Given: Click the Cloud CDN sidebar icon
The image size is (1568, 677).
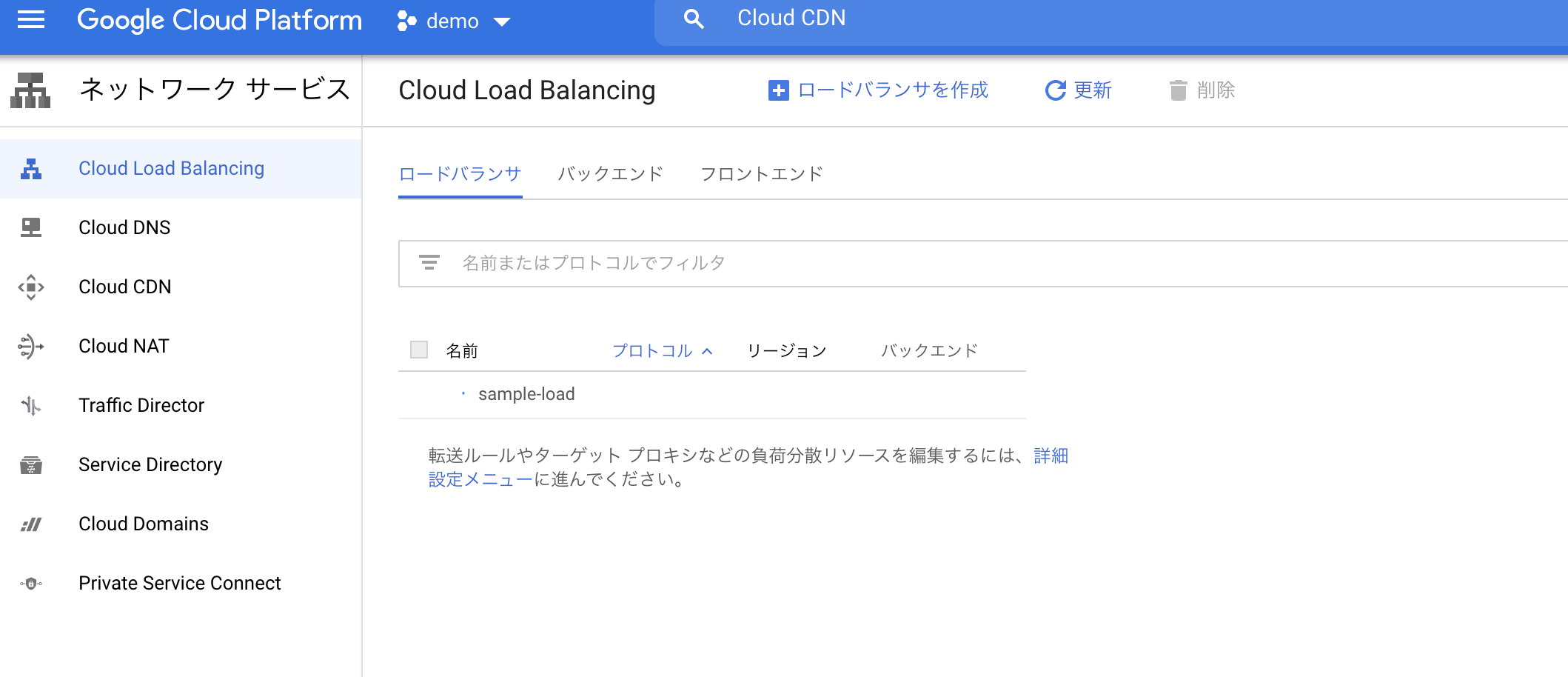Looking at the screenshot, I should (x=31, y=287).
